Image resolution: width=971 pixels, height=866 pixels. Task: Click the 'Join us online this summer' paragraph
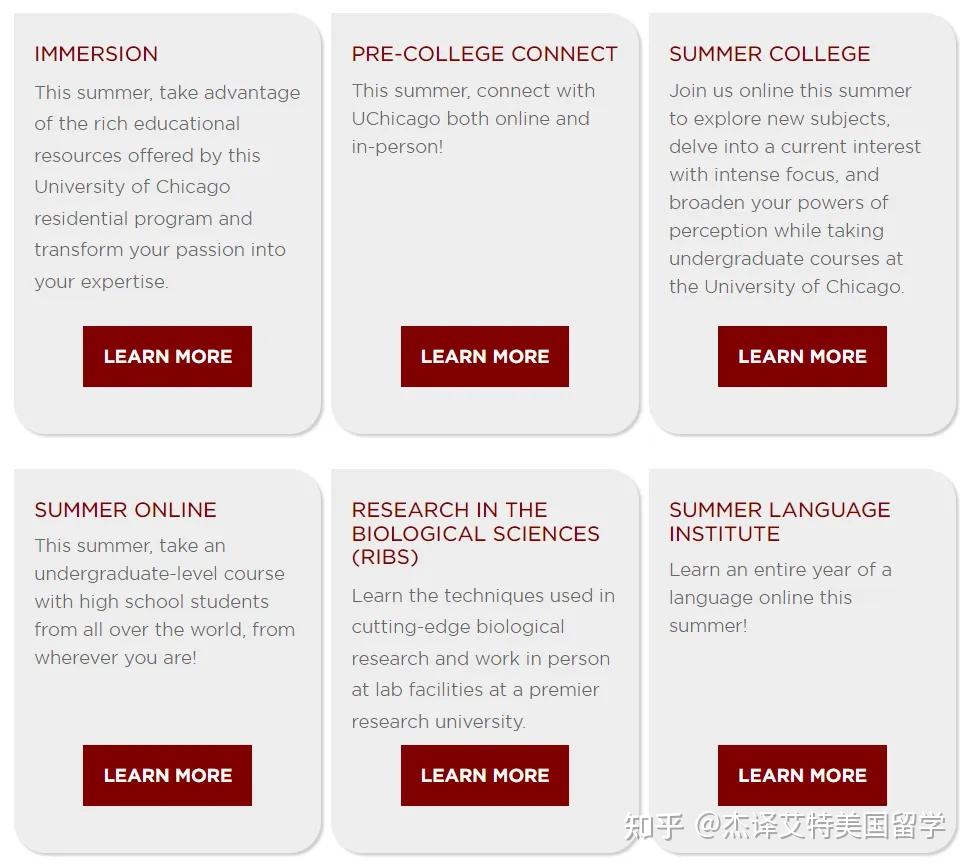tap(794, 188)
